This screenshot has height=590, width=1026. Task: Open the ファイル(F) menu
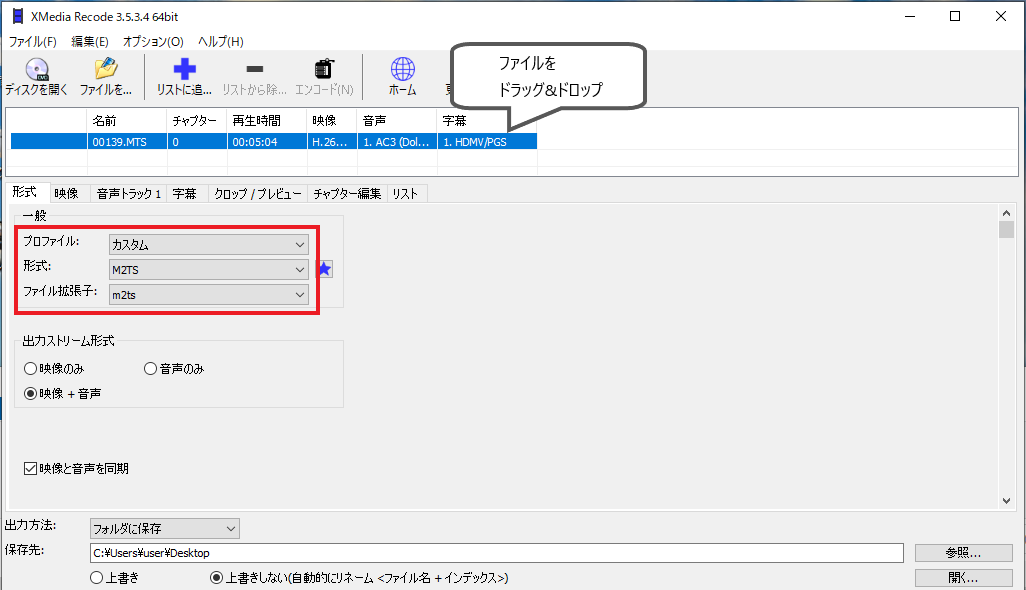[x=33, y=41]
